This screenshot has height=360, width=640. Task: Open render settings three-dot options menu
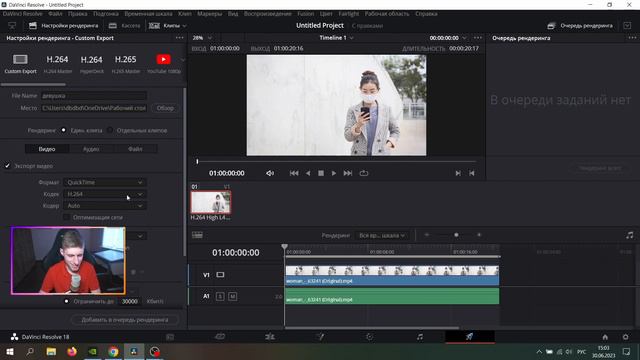coord(180,38)
